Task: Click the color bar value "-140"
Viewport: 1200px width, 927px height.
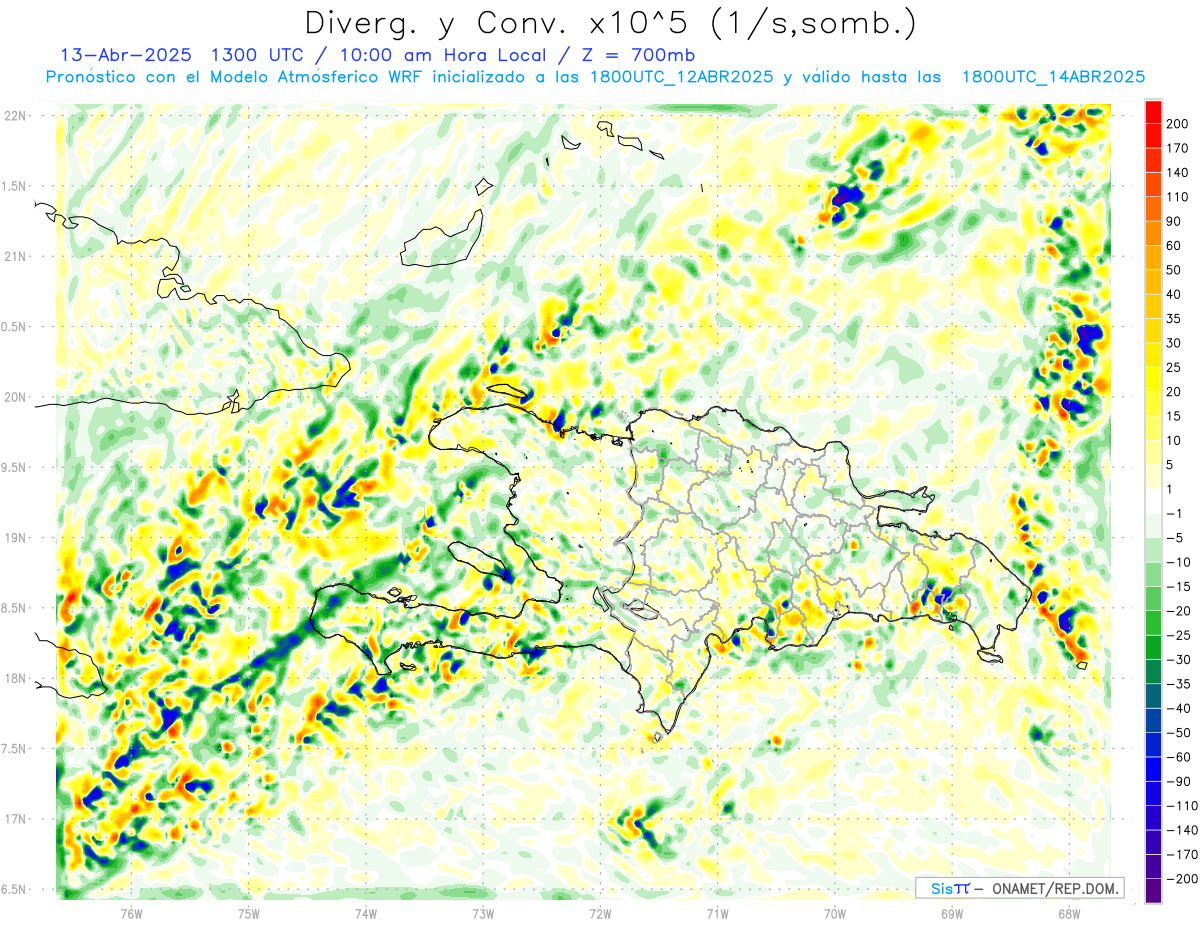Action: [x=1180, y=830]
